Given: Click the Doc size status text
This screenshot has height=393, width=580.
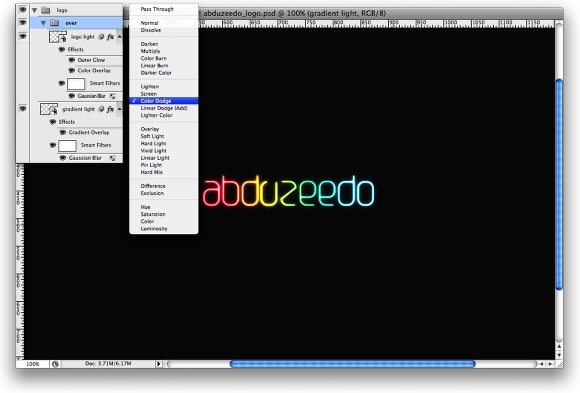Looking at the screenshot, I should point(108,364).
